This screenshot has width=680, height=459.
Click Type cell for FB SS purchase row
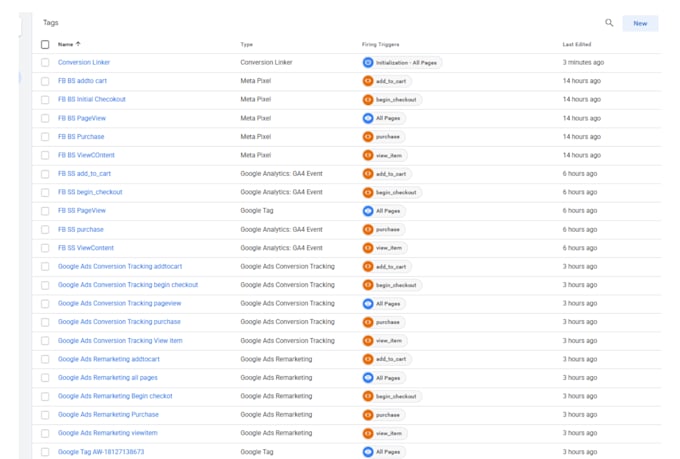pyautogui.click(x=281, y=230)
